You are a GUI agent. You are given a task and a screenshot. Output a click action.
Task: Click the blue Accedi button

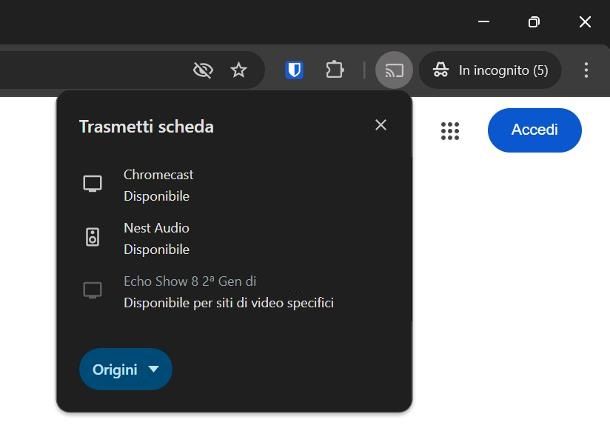(535, 130)
